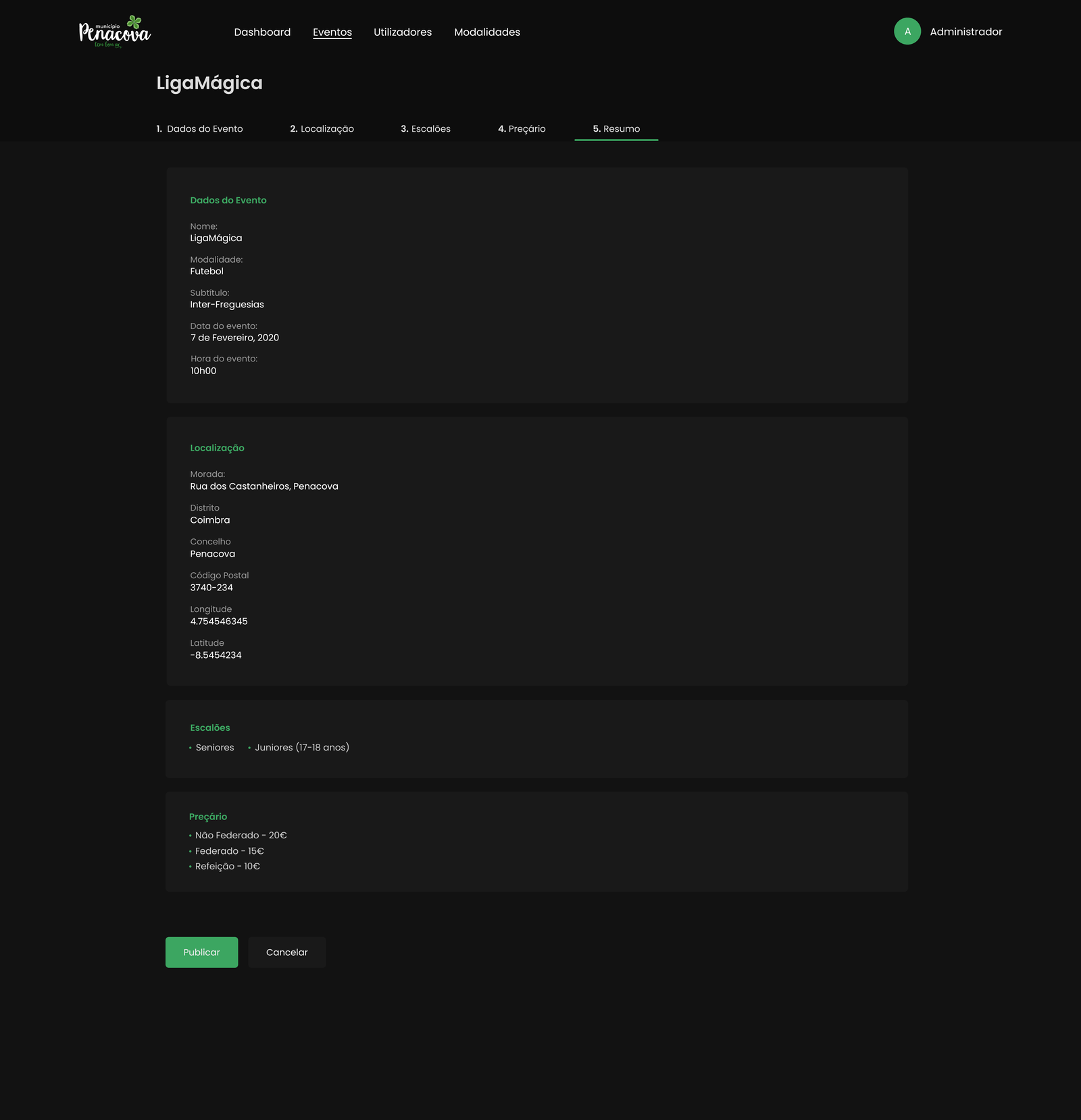Click the Não Federado - 20€ price
The width and height of the screenshot is (1081, 1120).
[241, 836]
